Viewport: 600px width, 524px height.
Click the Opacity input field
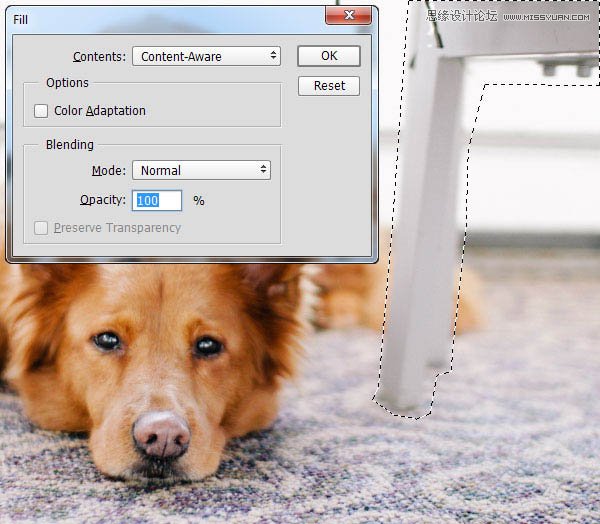pyautogui.click(x=157, y=201)
